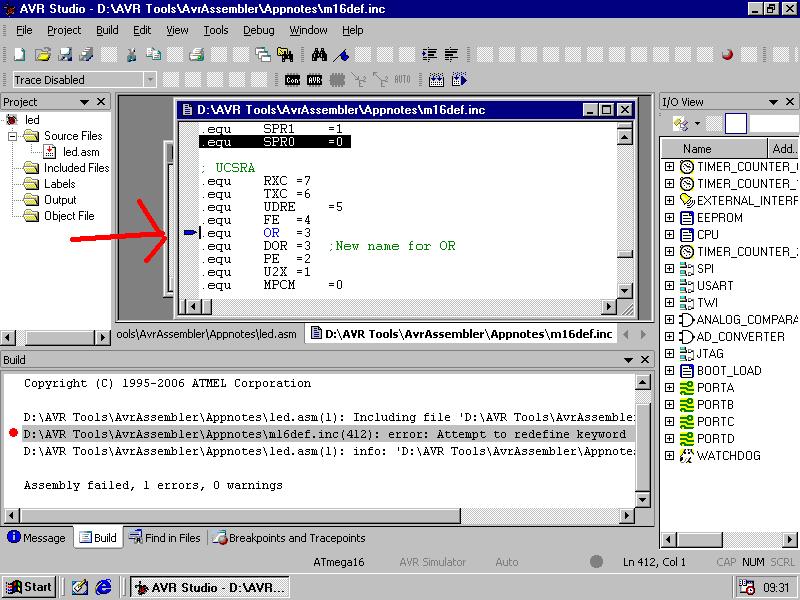Click the Show Desktop quick launch icon
The height and width of the screenshot is (600, 800).
tap(80, 587)
